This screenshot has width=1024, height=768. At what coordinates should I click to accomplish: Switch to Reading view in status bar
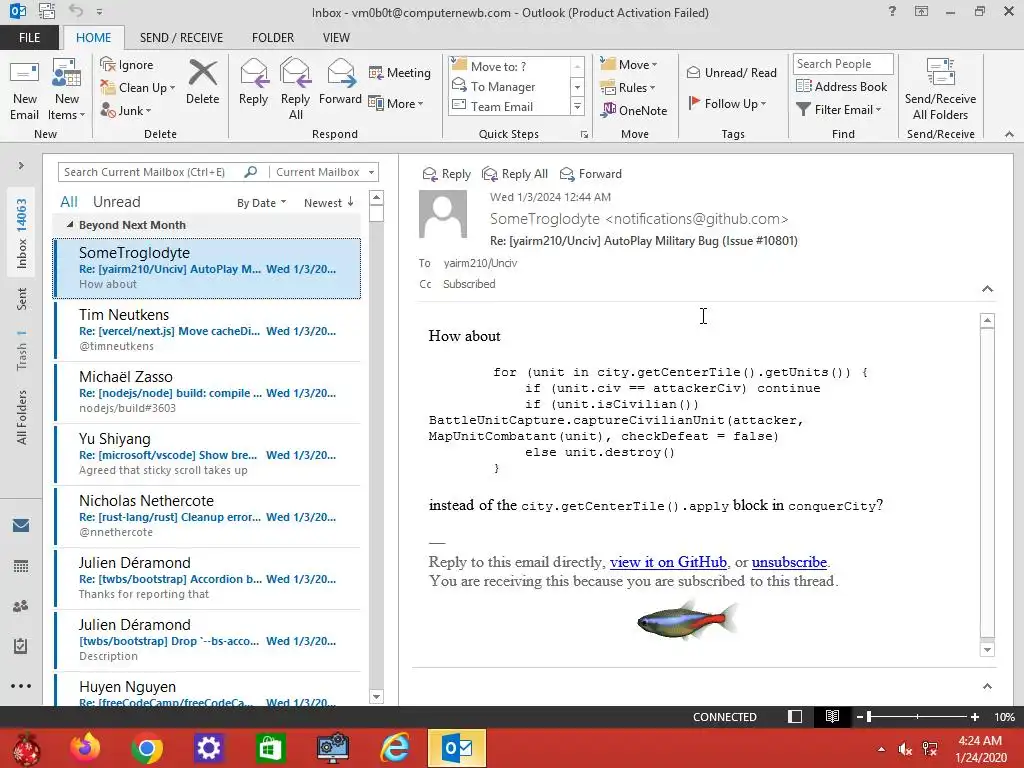[832, 716]
